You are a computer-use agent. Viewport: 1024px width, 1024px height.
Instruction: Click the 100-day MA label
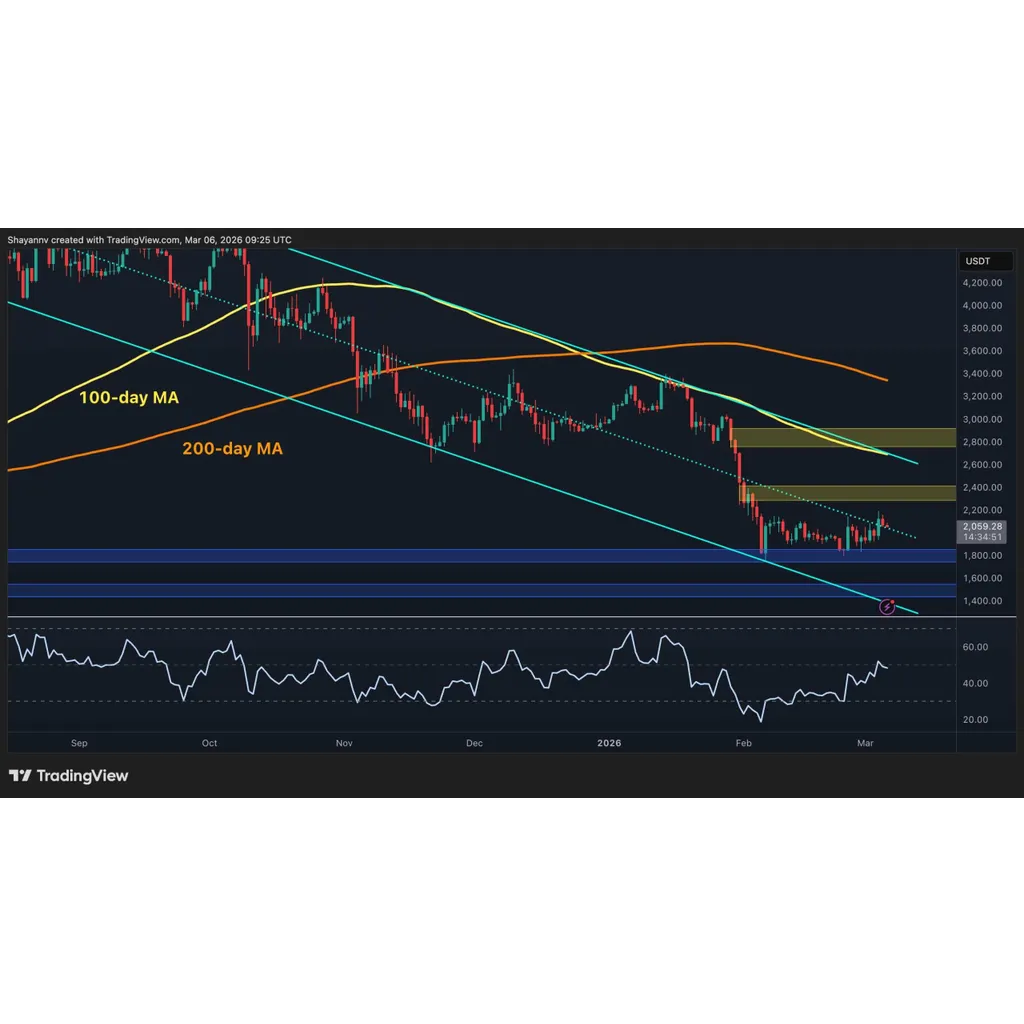point(129,398)
